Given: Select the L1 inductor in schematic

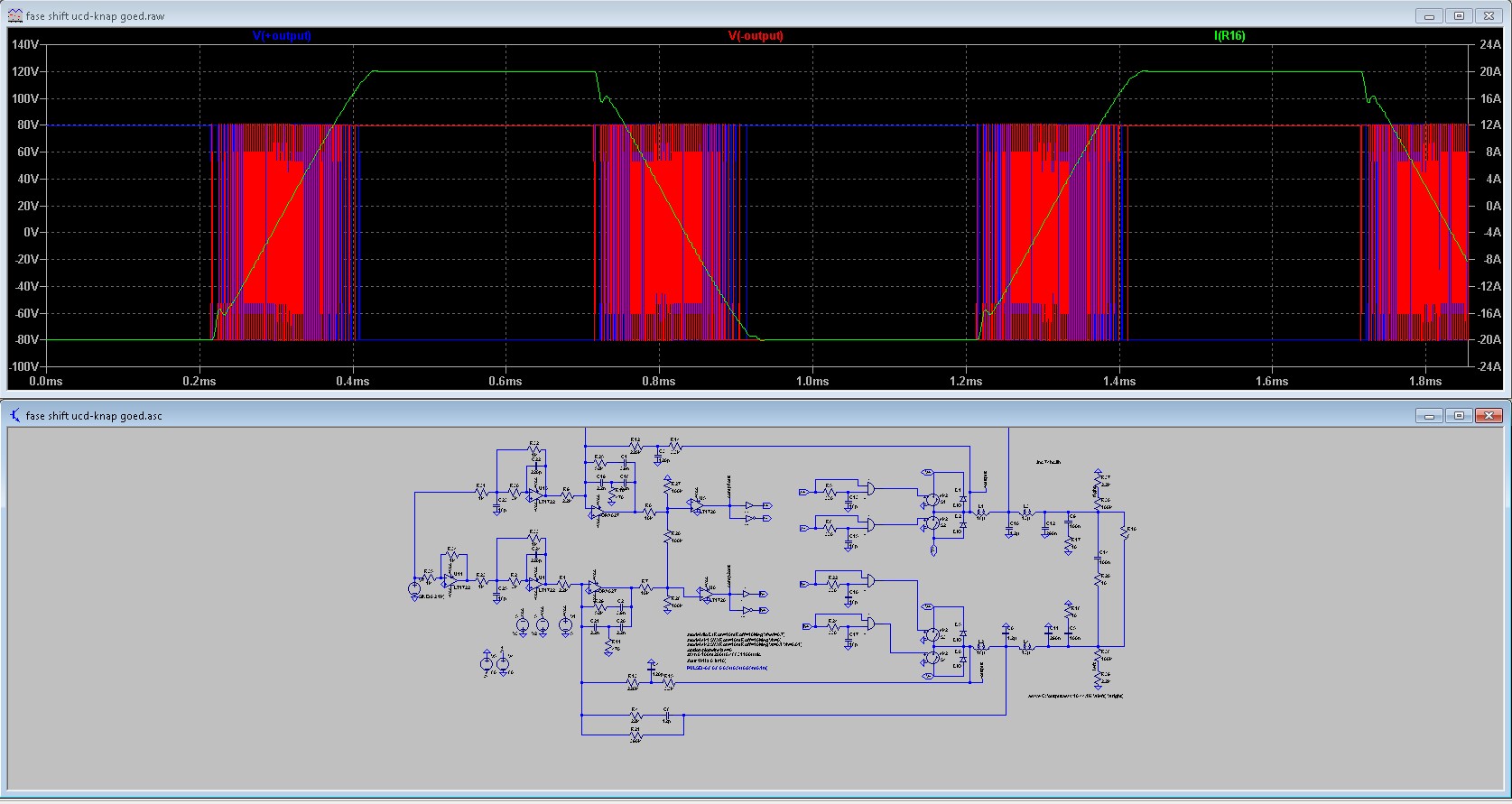Looking at the screenshot, I should [x=981, y=513].
